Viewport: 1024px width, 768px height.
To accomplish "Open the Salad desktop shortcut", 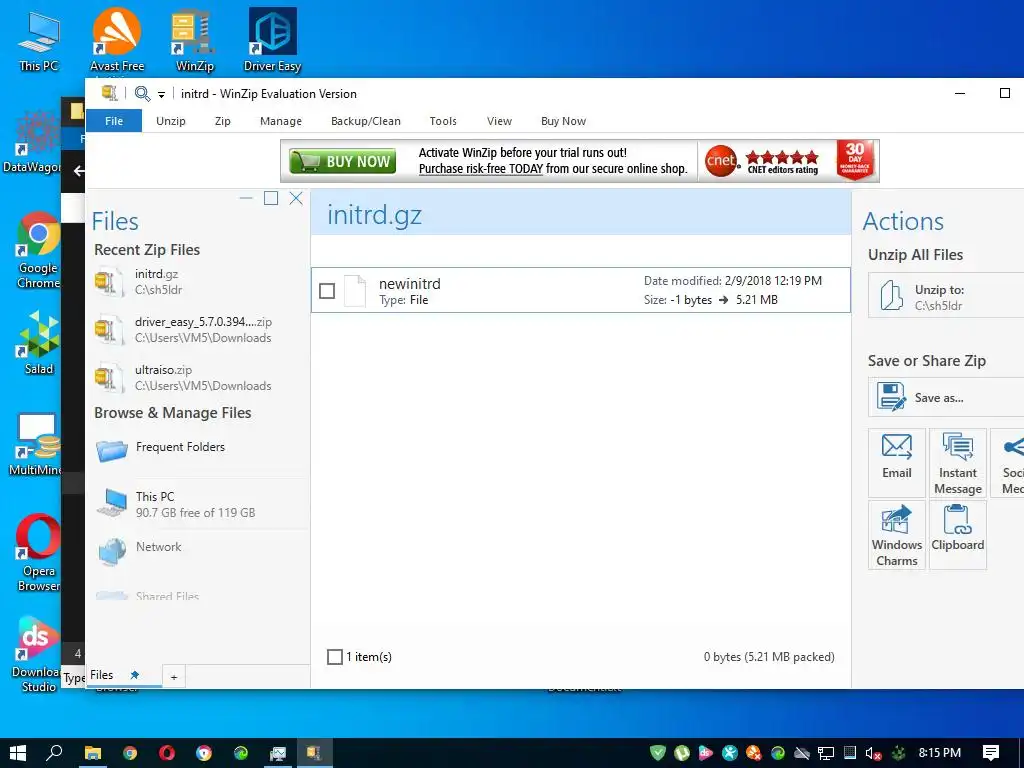I will [39, 342].
